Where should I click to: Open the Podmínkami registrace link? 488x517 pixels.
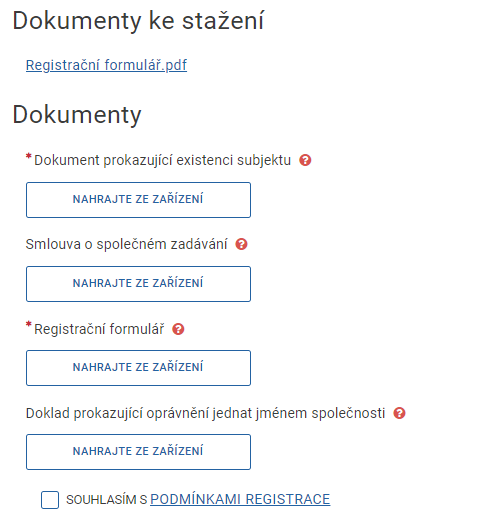point(240,499)
